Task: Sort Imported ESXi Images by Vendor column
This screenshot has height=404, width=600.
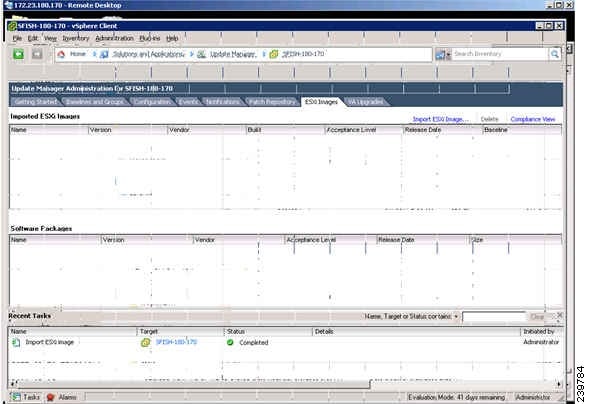Action: point(207,130)
